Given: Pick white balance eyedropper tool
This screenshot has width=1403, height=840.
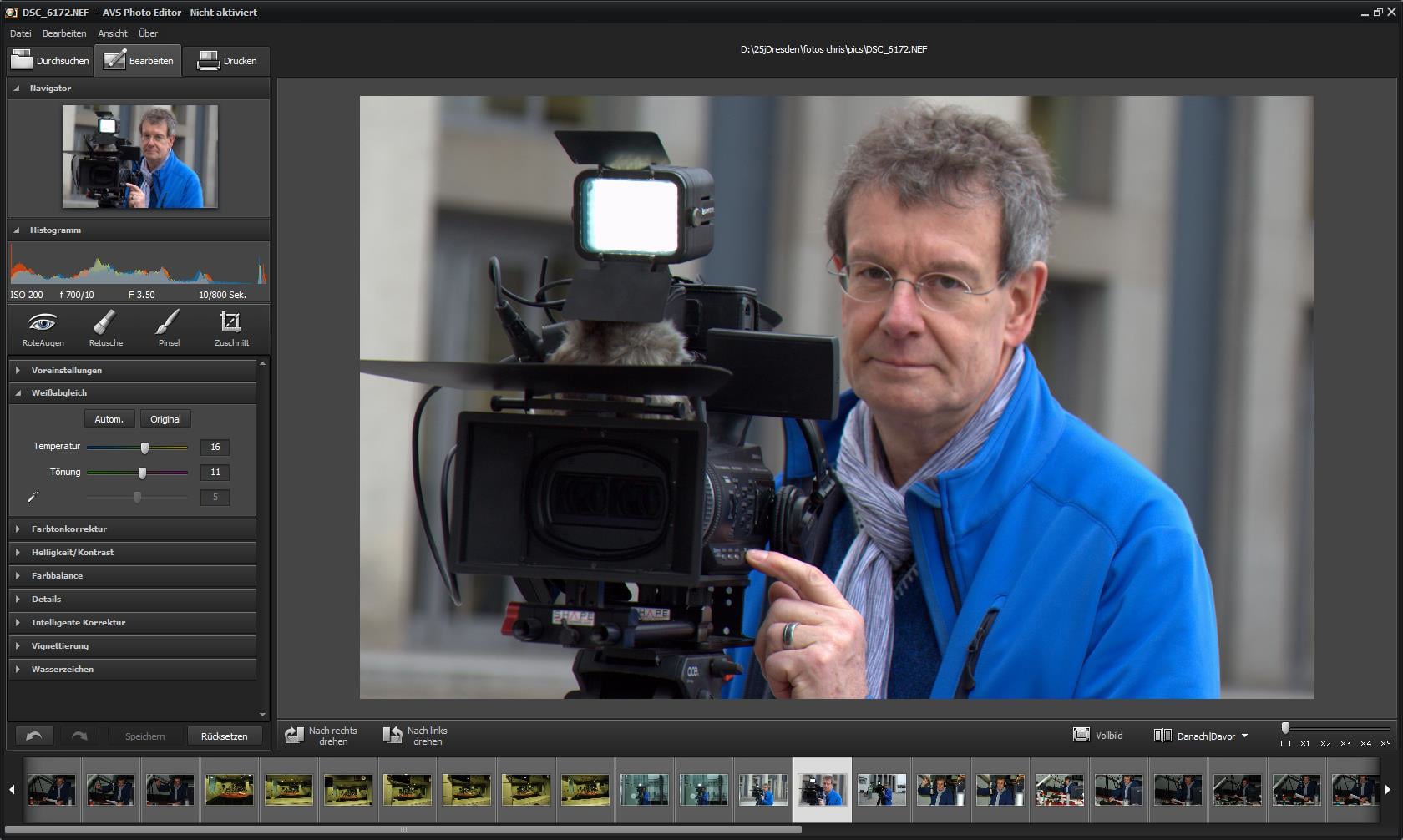Looking at the screenshot, I should tap(33, 497).
